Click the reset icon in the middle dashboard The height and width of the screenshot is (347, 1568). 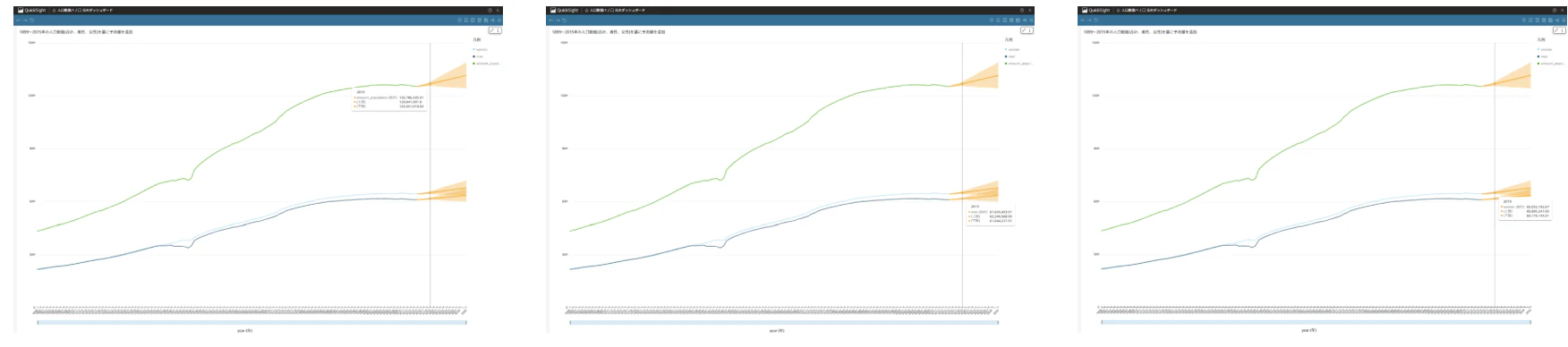pyautogui.click(x=565, y=20)
